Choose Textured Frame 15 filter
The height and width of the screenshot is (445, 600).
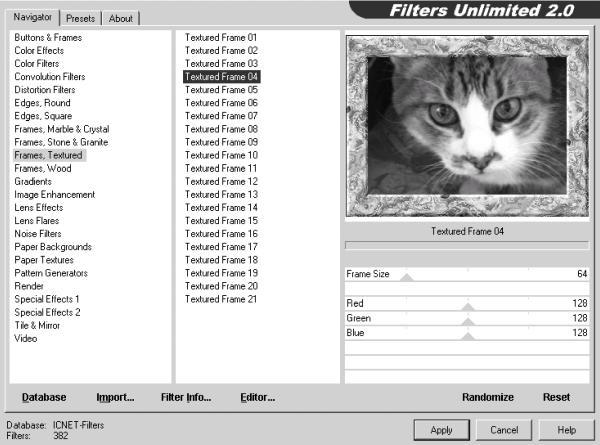pyautogui.click(x=221, y=221)
